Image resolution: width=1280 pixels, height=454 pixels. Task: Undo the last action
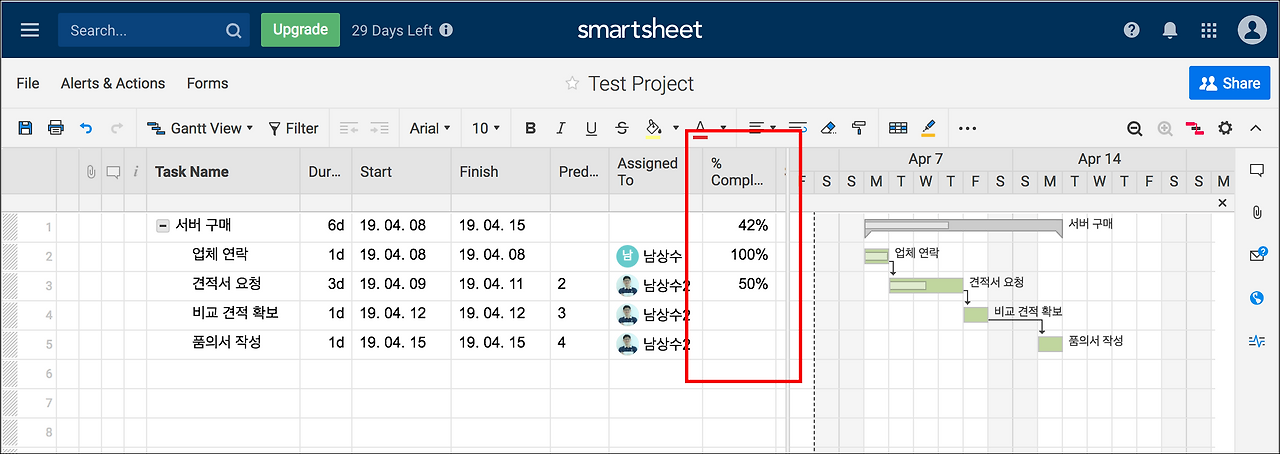86,128
